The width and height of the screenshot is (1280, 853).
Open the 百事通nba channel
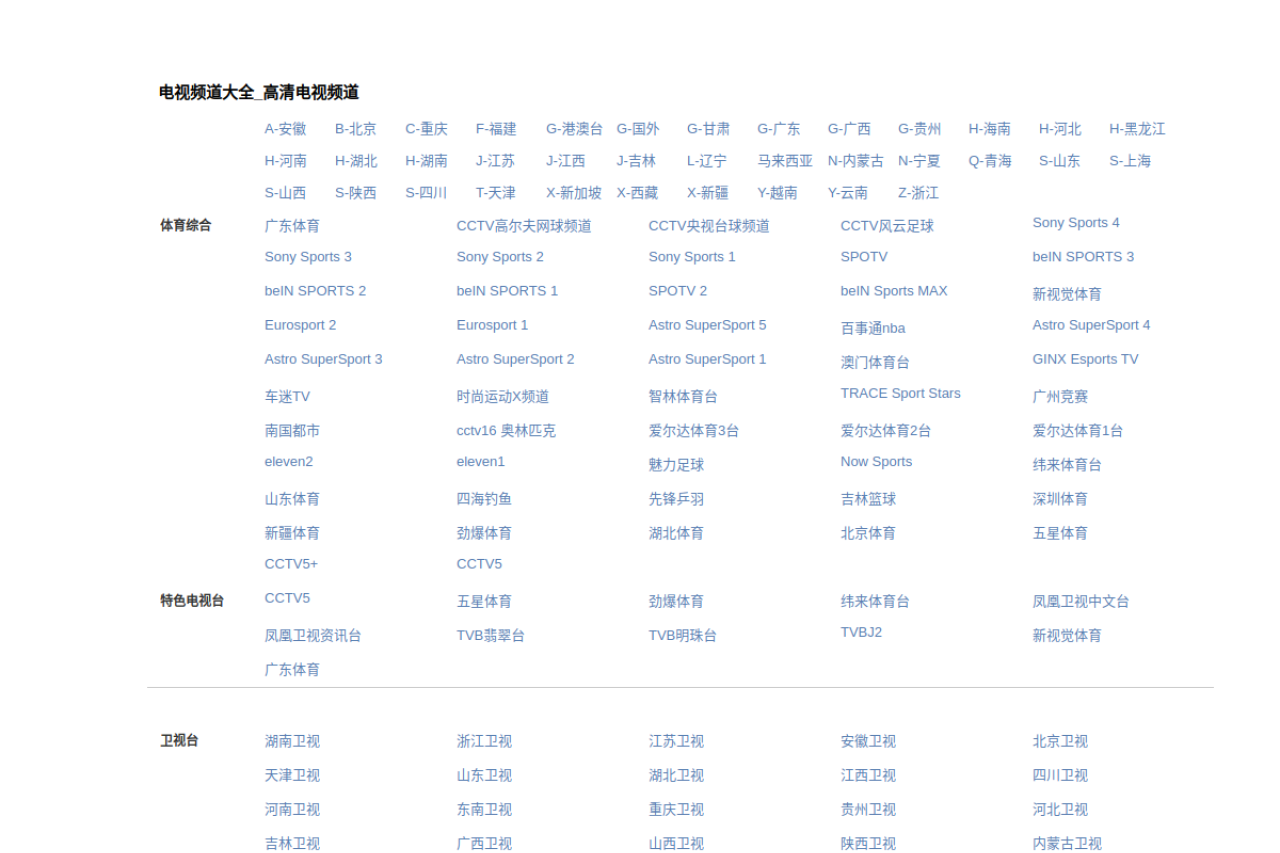[873, 328]
